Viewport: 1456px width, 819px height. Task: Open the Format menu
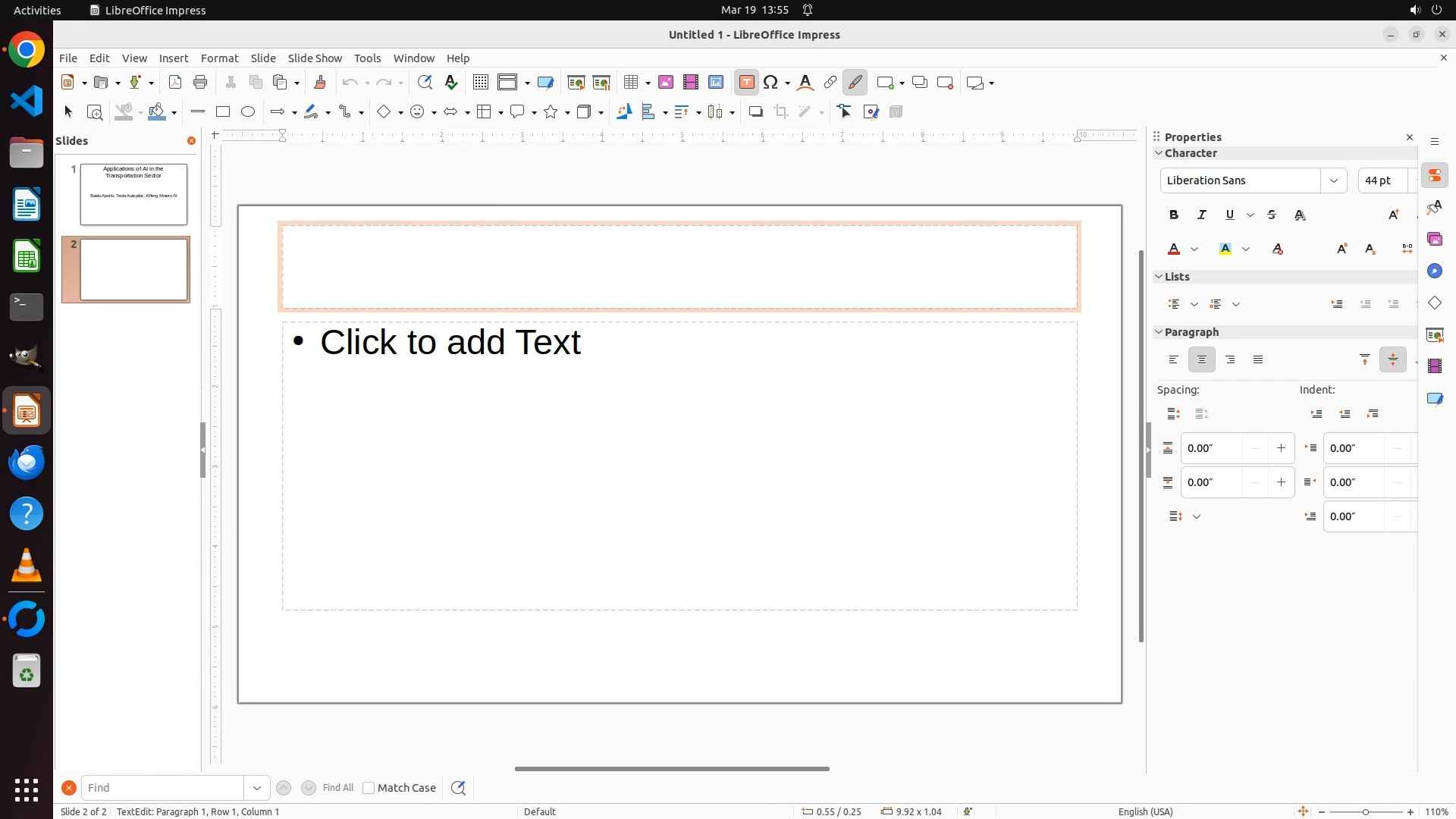[x=219, y=58]
